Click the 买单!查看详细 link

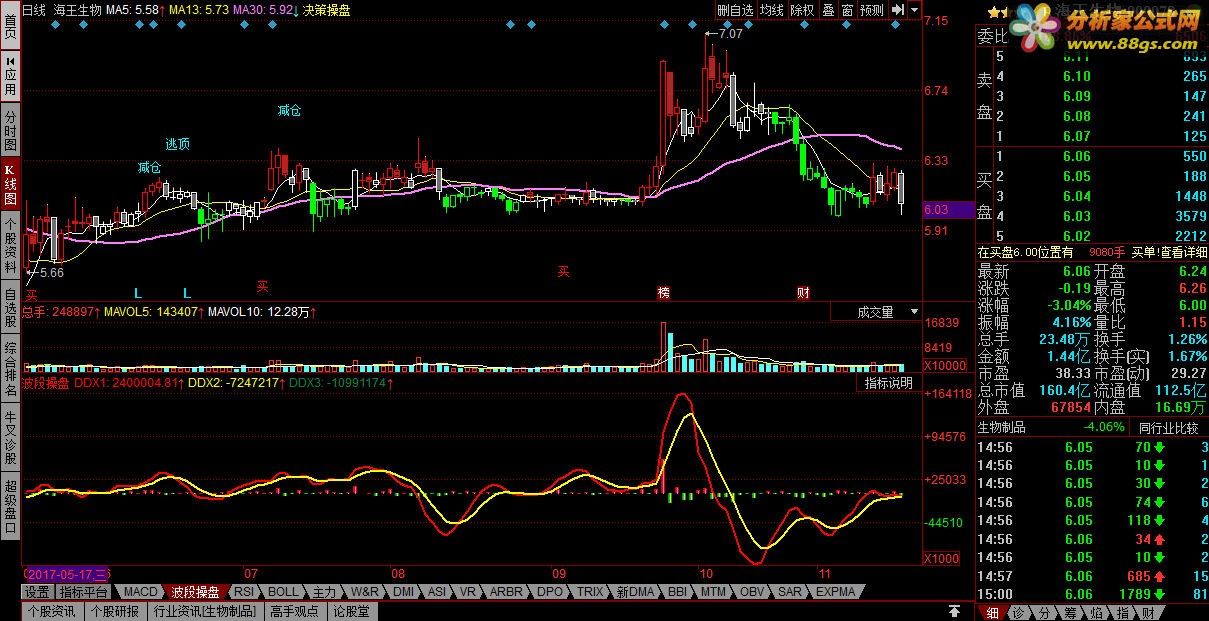coord(1169,253)
